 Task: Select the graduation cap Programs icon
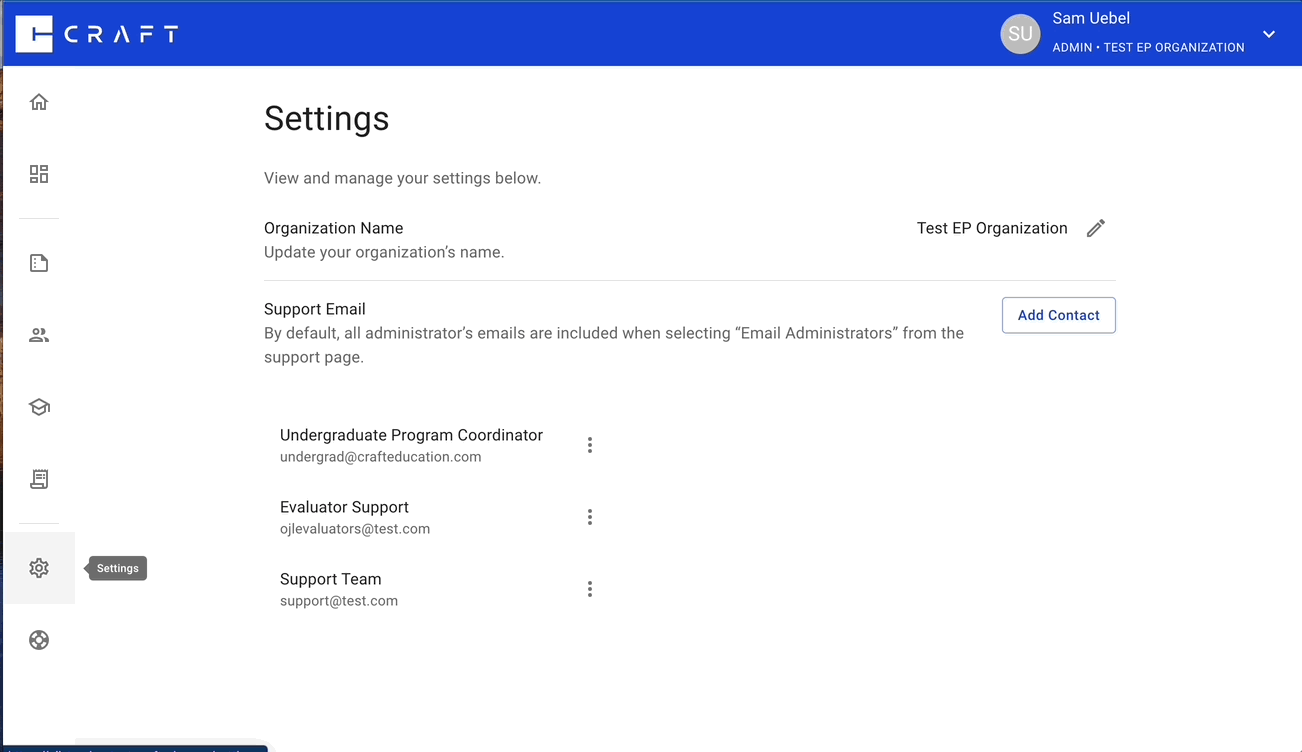[38, 406]
